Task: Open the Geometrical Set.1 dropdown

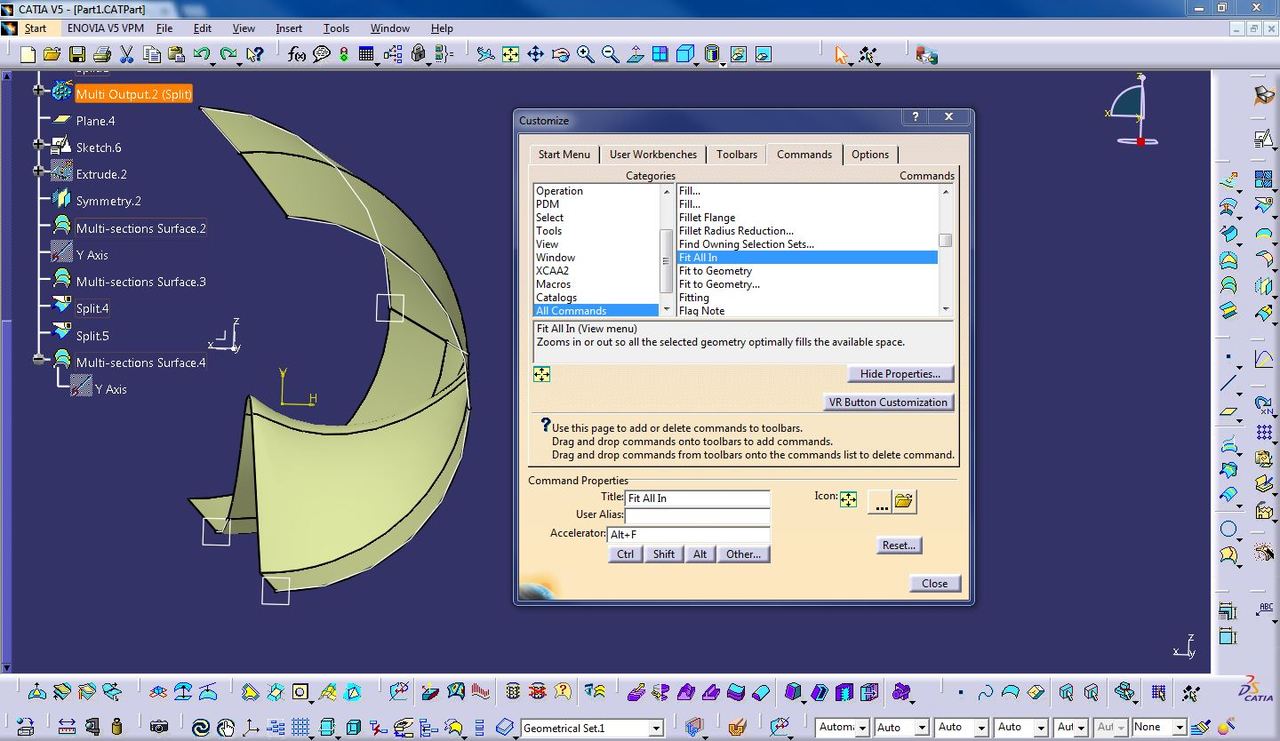Action: (x=656, y=729)
